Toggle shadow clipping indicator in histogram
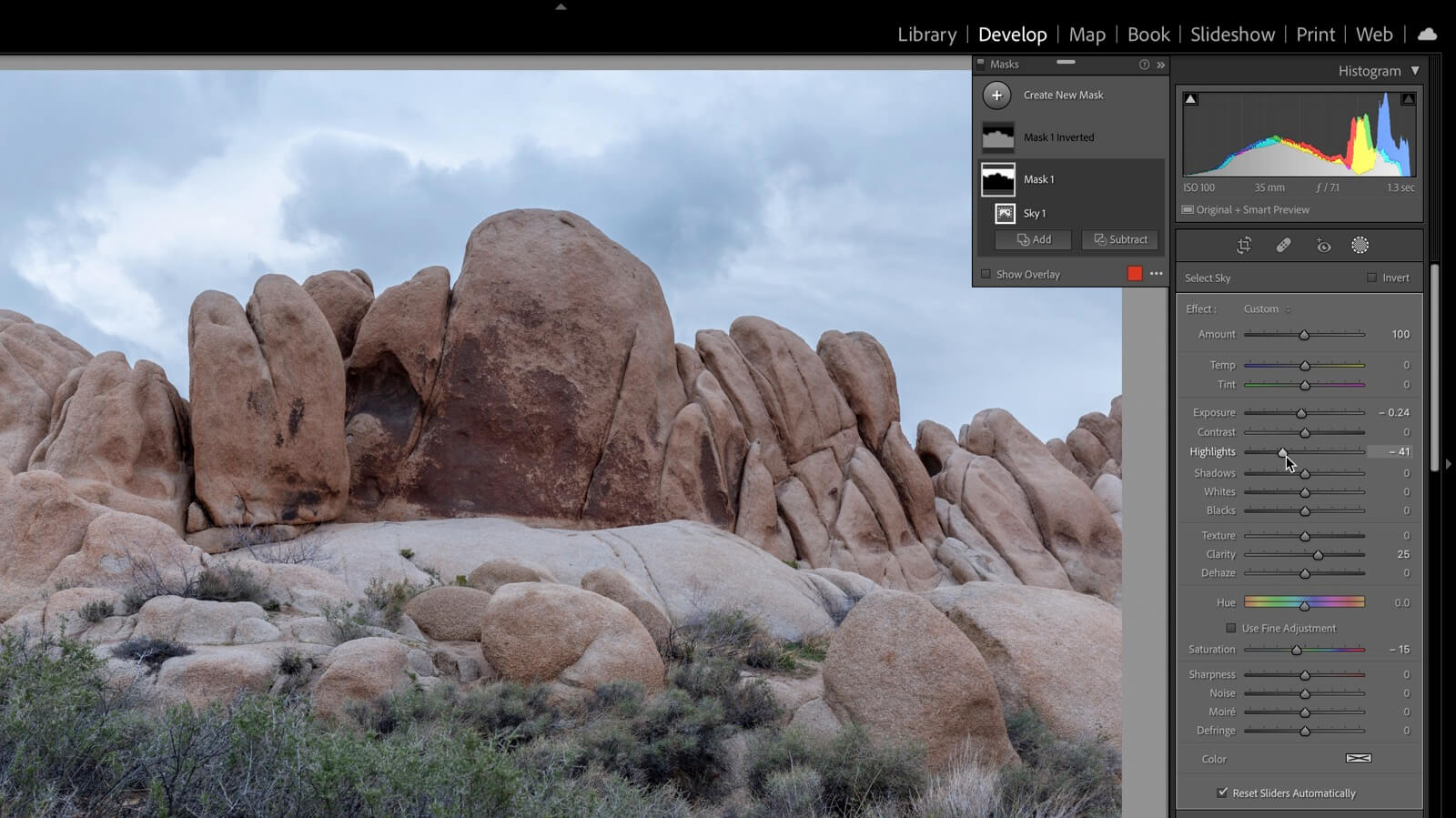This screenshot has width=1456, height=818. pos(1190,99)
